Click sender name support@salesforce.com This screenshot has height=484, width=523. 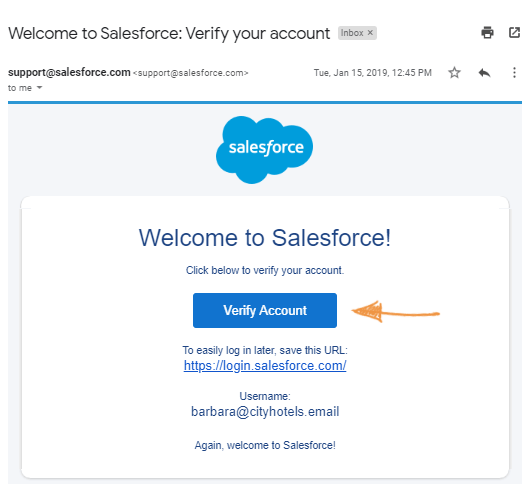[x=69, y=72]
